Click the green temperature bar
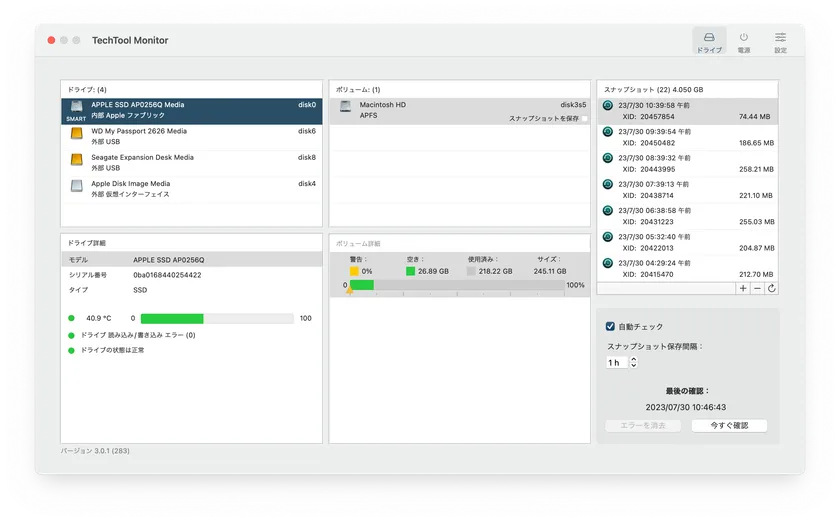Image resolution: width=840 pixels, height=521 pixels. pos(172,319)
